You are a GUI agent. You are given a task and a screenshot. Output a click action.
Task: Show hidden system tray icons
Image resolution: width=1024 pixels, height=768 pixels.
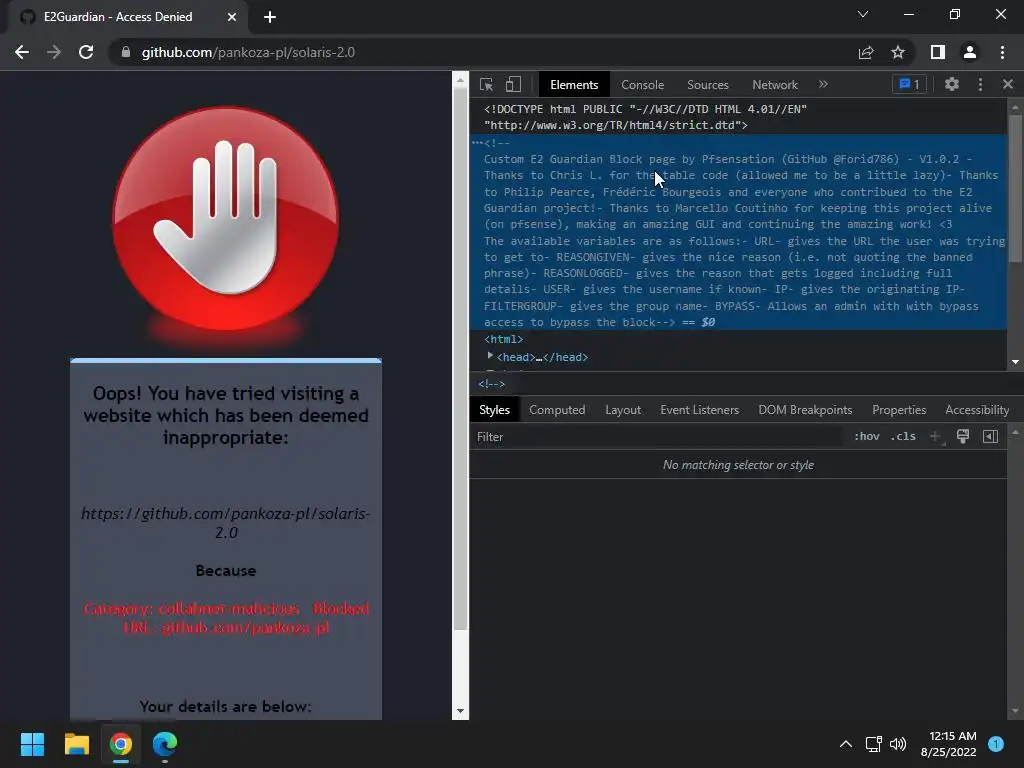tap(846, 744)
